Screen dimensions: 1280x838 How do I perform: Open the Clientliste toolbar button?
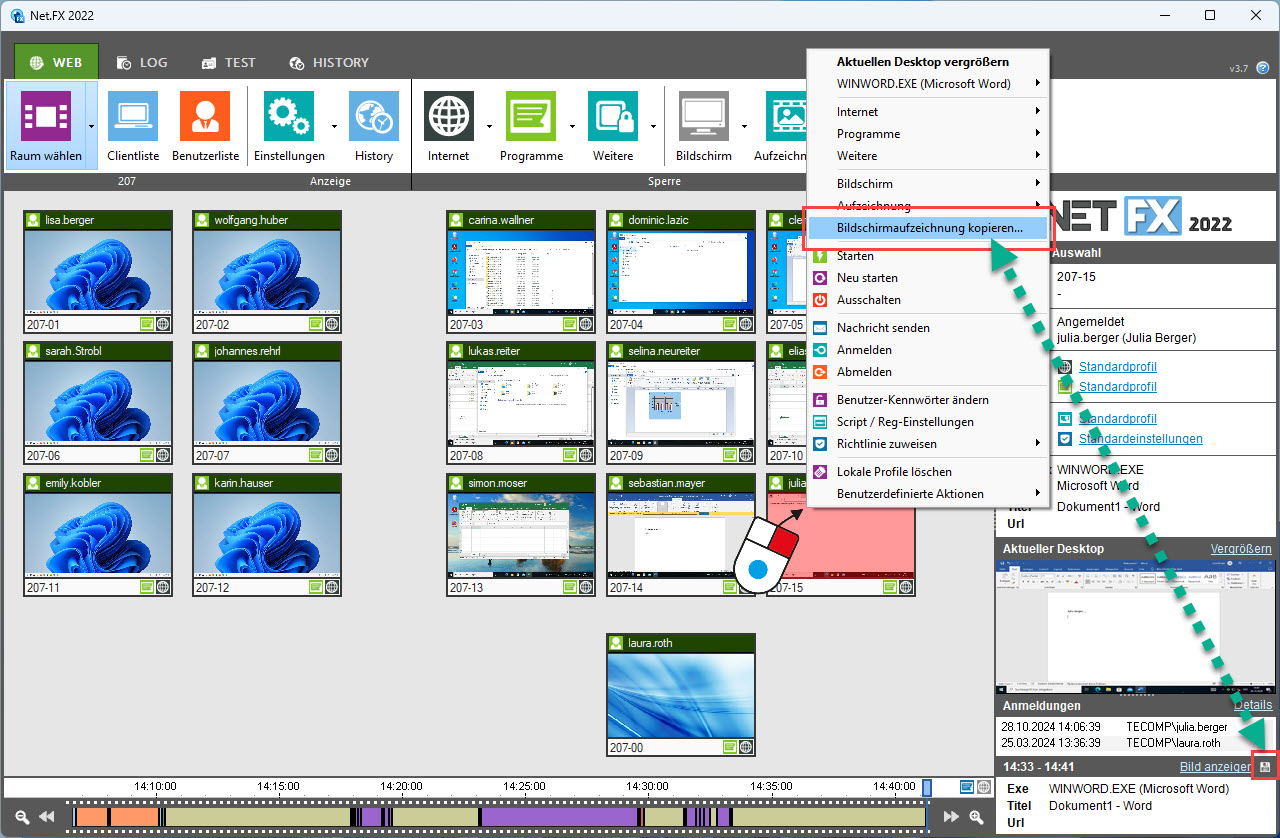click(x=133, y=126)
